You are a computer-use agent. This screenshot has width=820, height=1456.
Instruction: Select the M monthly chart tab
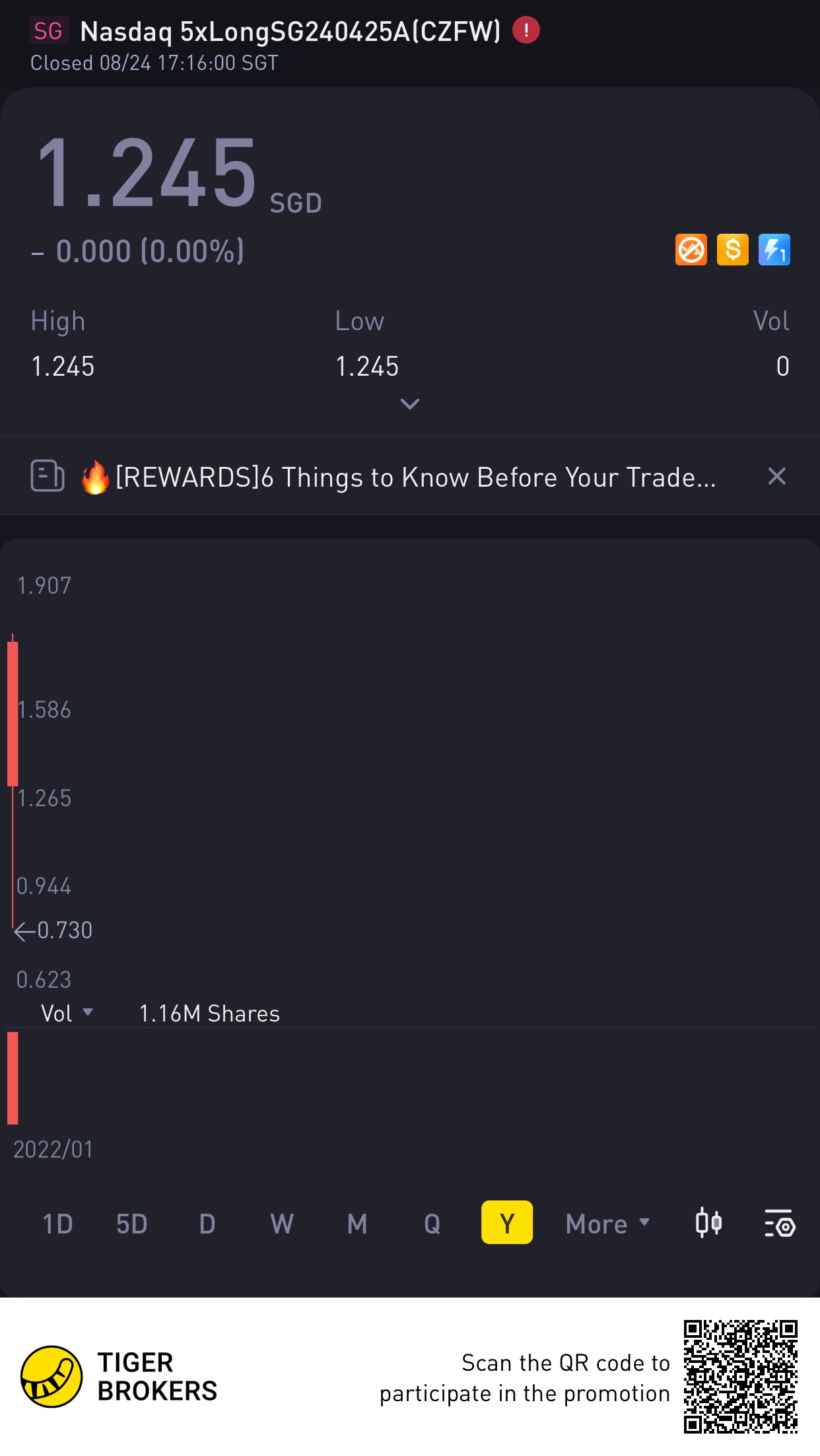357,1224
